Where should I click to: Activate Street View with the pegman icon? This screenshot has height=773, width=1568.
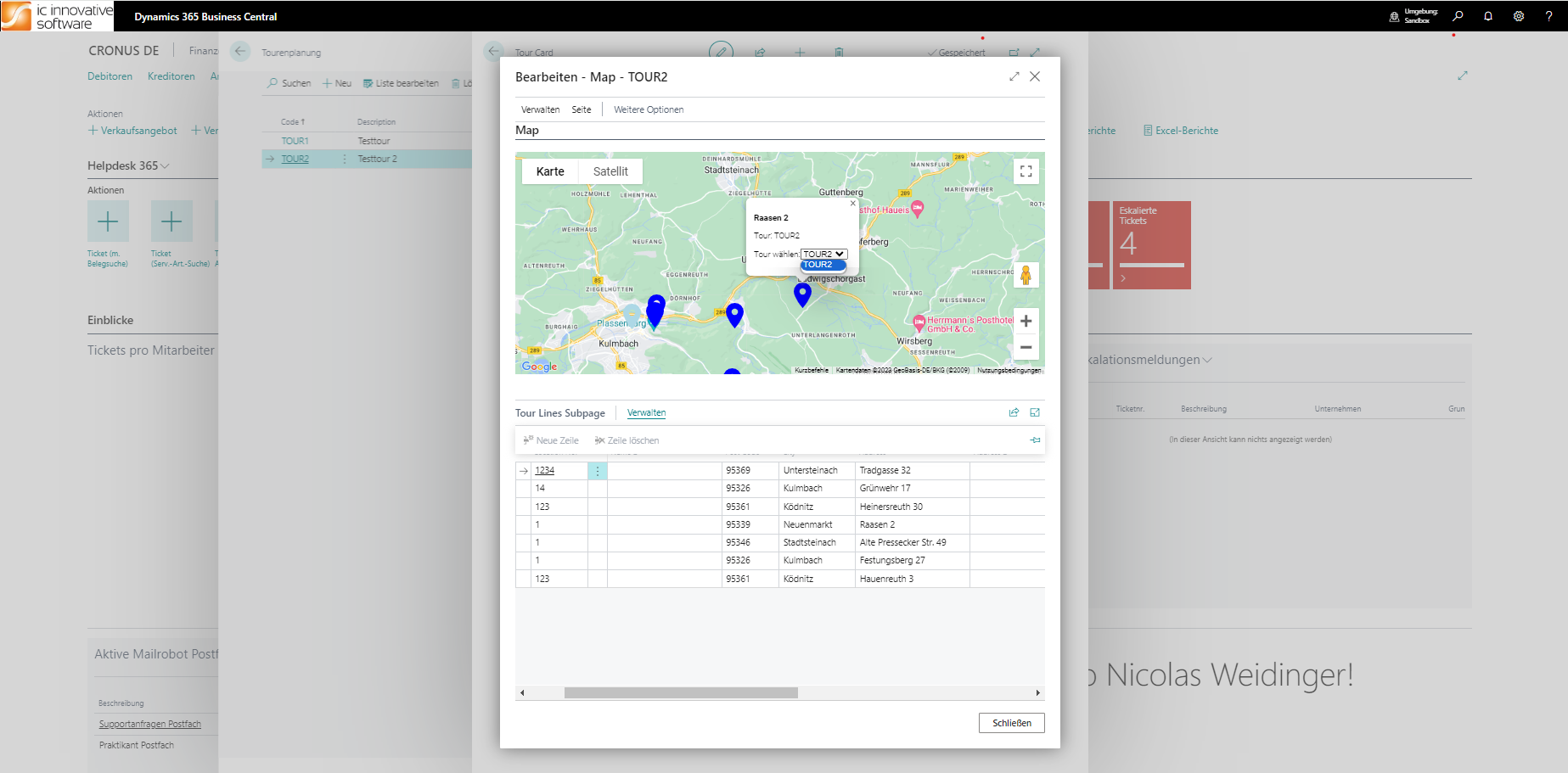(1026, 275)
